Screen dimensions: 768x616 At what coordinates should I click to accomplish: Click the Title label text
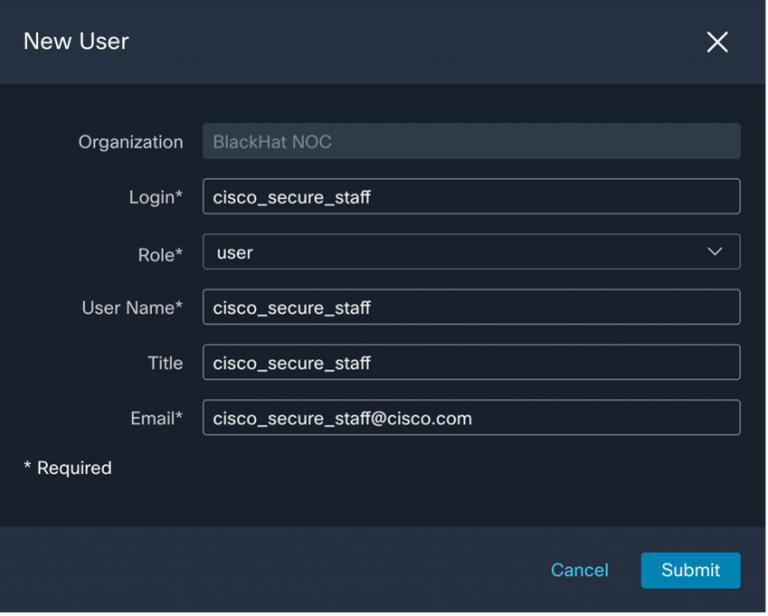pyautogui.click(x=165, y=363)
